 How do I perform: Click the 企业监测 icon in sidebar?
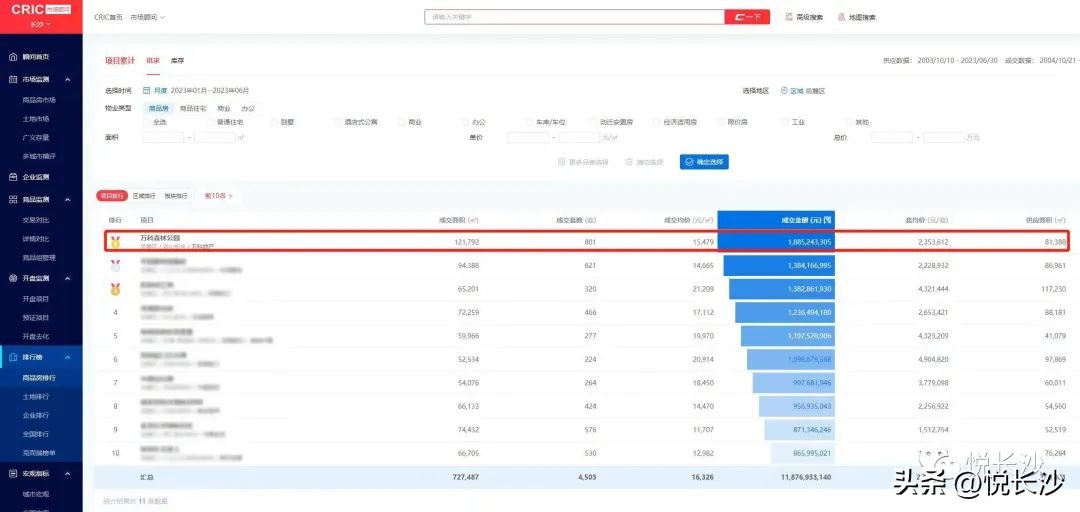(11, 177)
